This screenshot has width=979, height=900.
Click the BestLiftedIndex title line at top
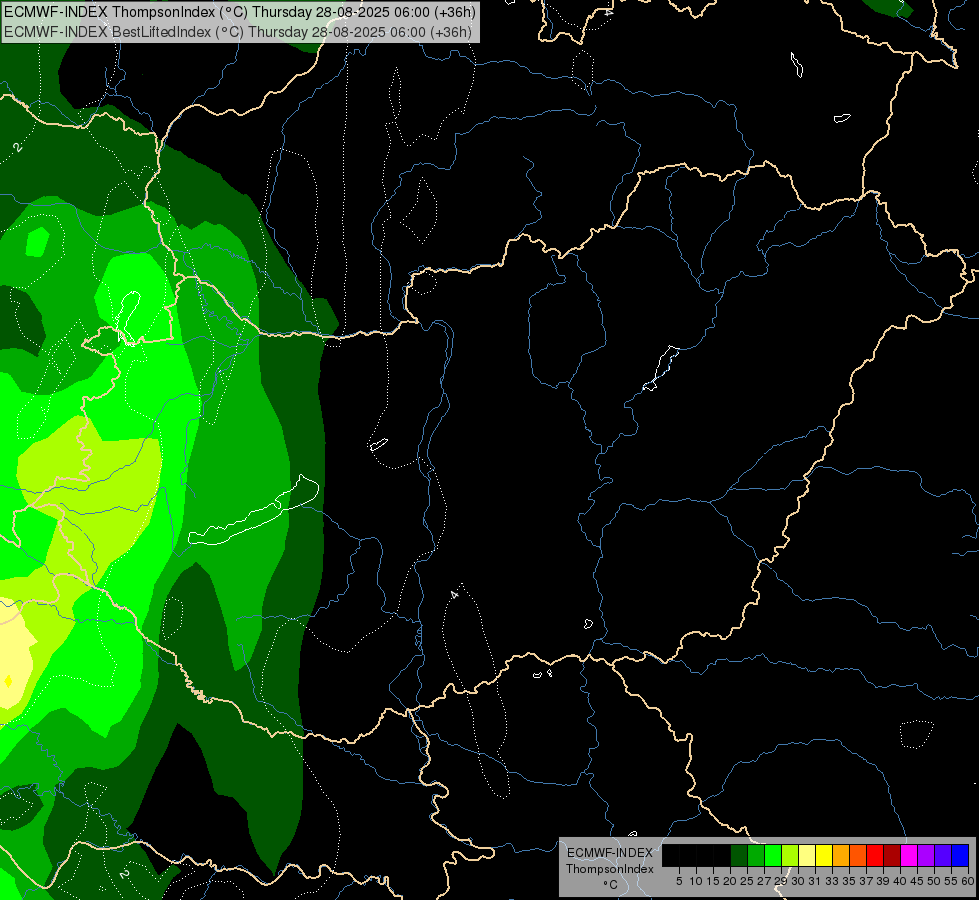238,32
